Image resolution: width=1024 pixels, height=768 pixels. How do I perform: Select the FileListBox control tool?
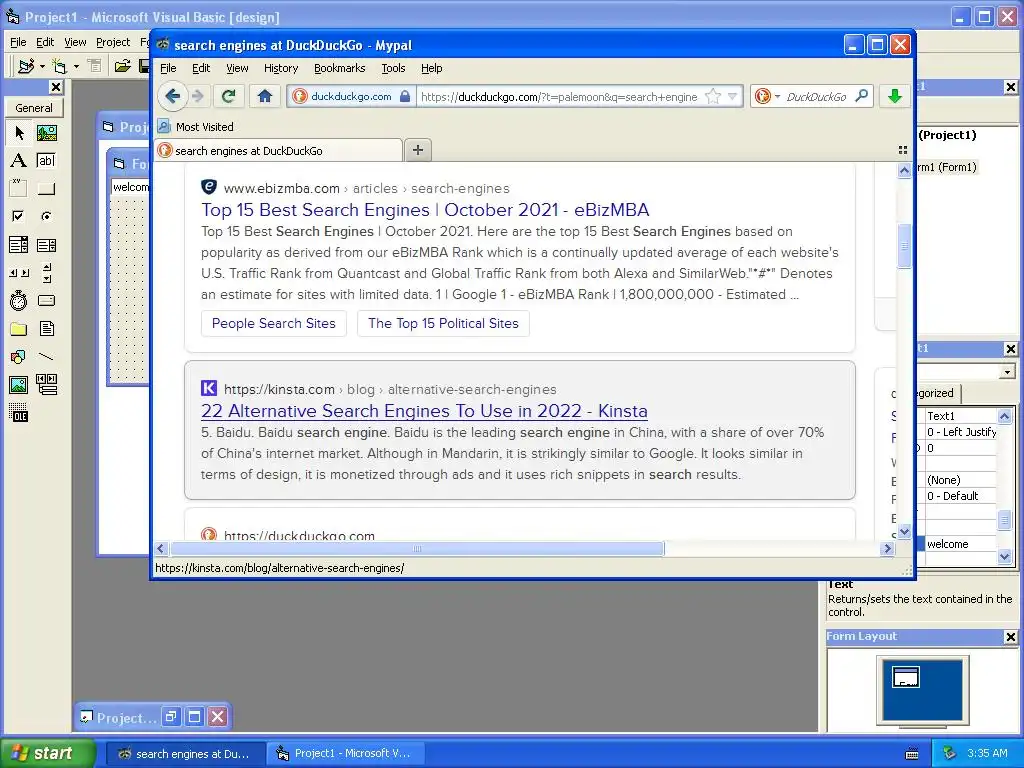point(46,328)
